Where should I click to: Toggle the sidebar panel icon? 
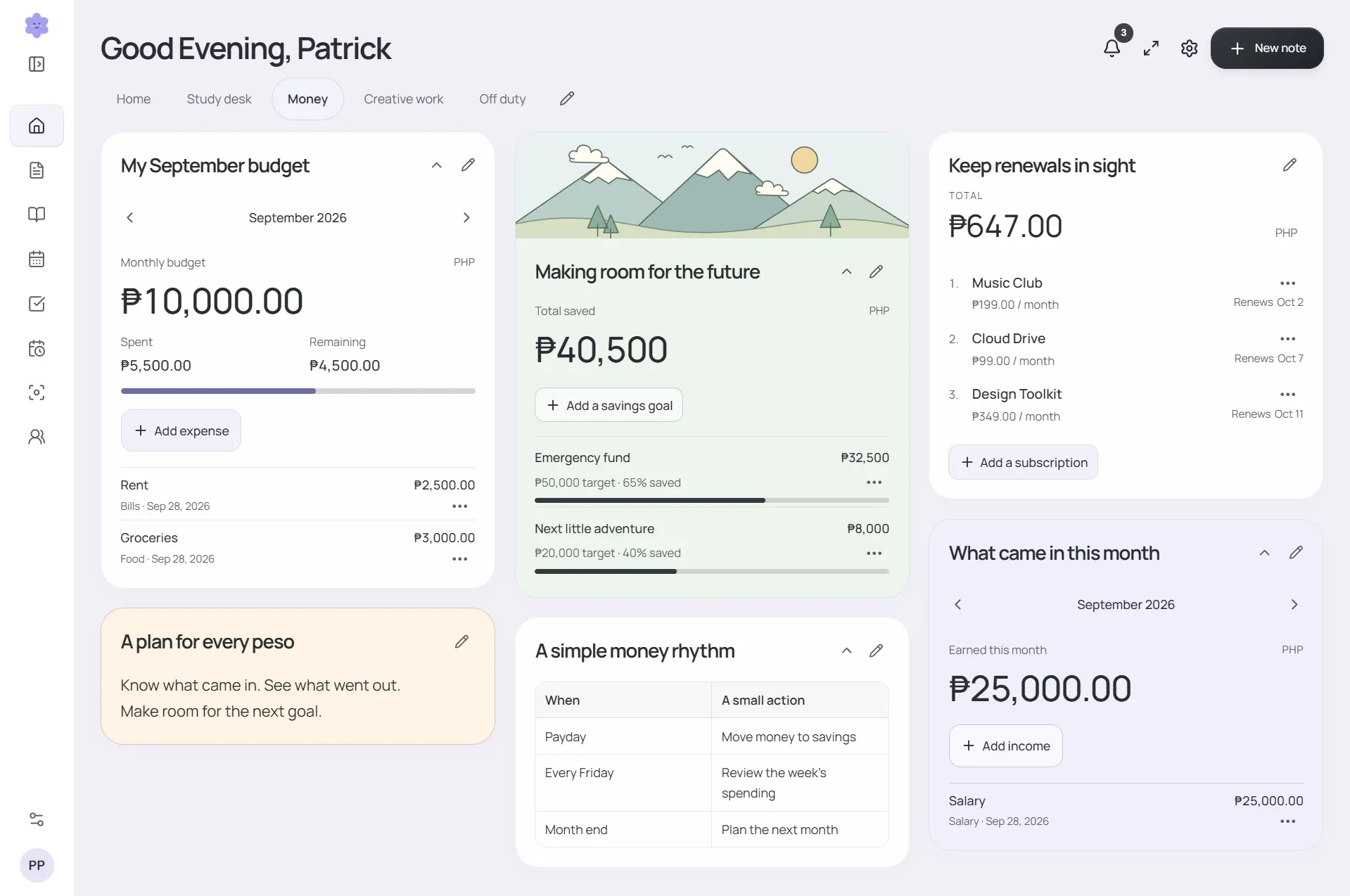pos(37,64)
